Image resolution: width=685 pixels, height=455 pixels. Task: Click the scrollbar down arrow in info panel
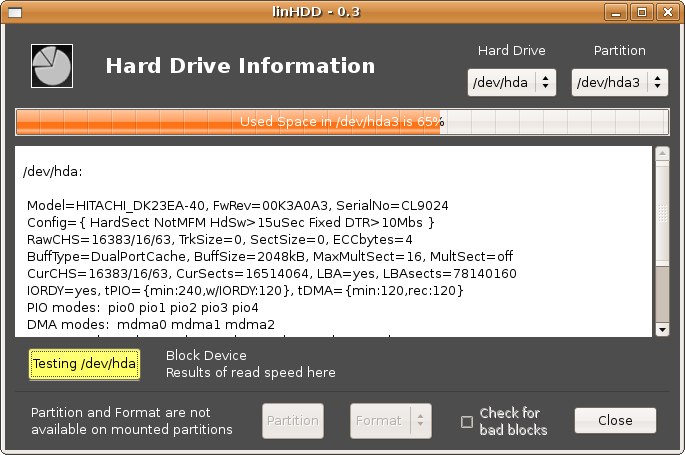661,329
